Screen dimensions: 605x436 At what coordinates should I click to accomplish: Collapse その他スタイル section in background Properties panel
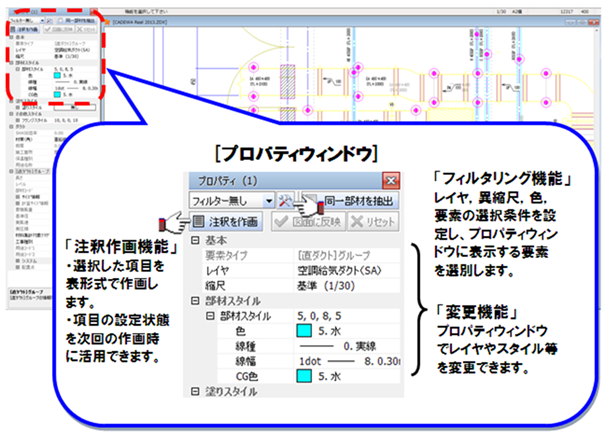click(12, 114)
